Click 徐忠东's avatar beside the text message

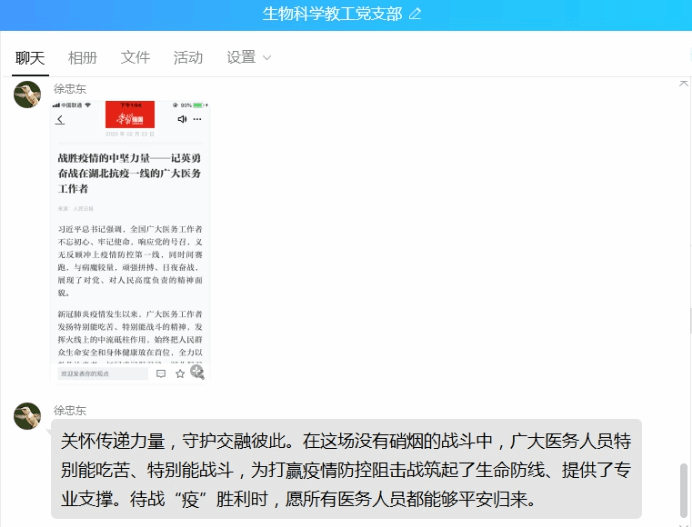[27, 416]
